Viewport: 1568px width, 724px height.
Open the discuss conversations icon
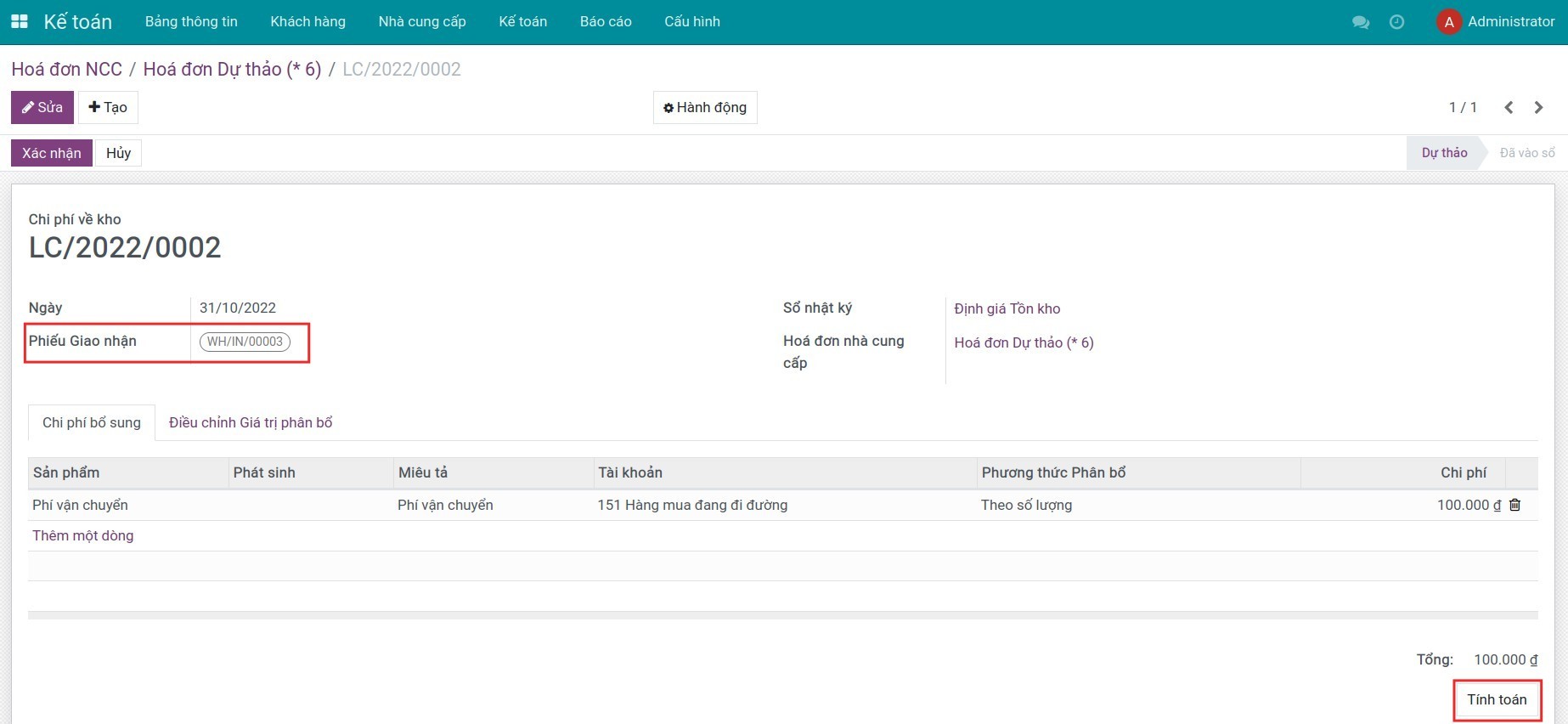(1360, 22)
